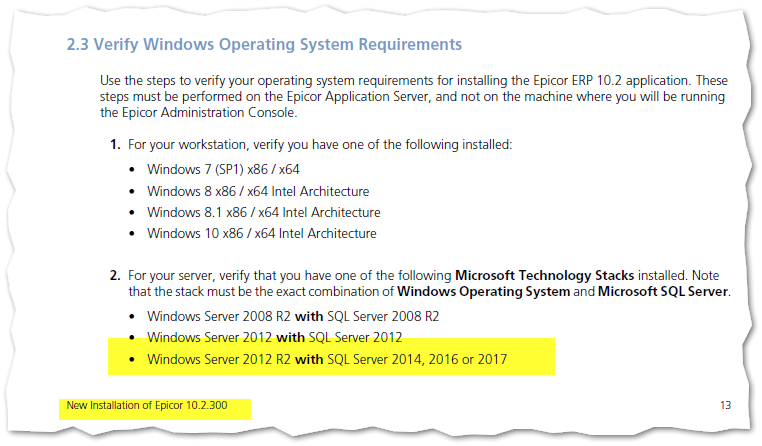This screenshot has width=762, height=446.
Task: Click the Windows 7 (SP1) x86 / x64 line
Action: pos(223,169)
